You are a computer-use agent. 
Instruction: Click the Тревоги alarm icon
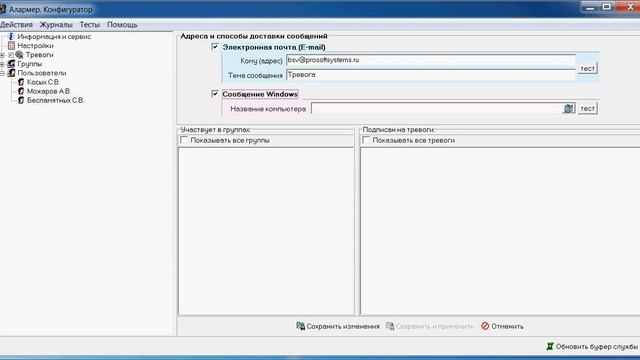(19, 55)
